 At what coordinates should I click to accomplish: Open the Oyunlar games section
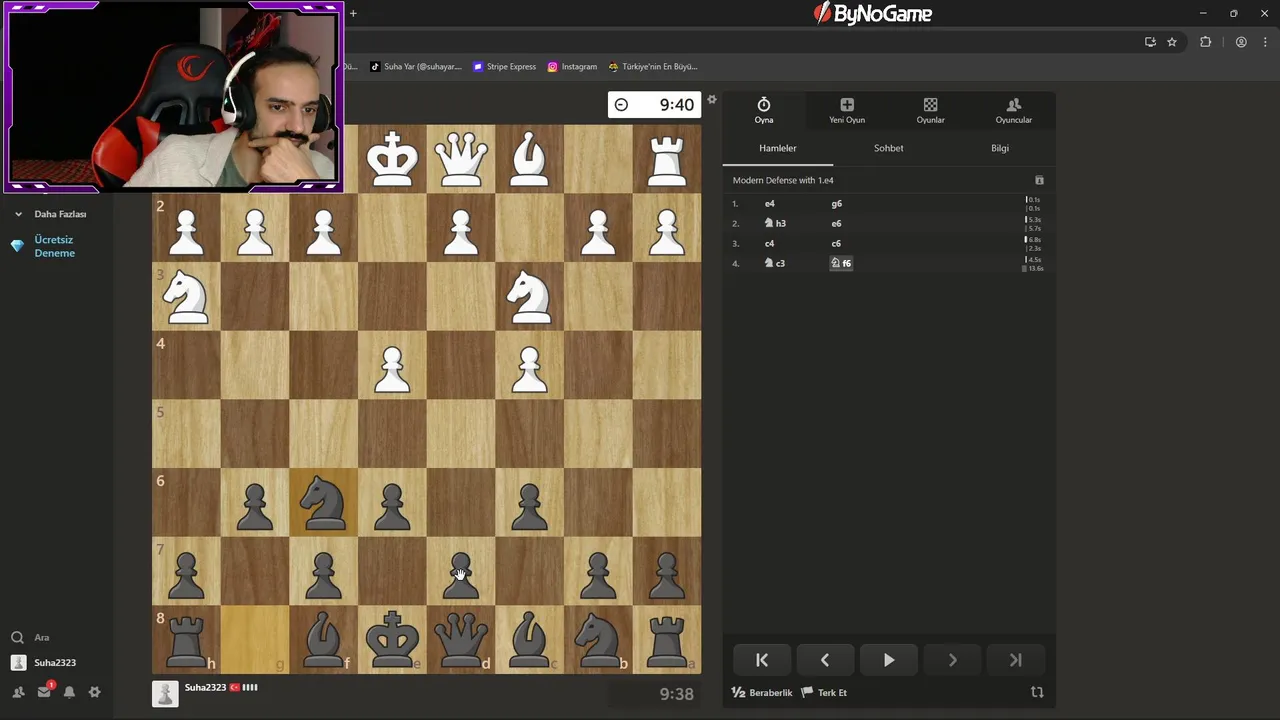930,110
